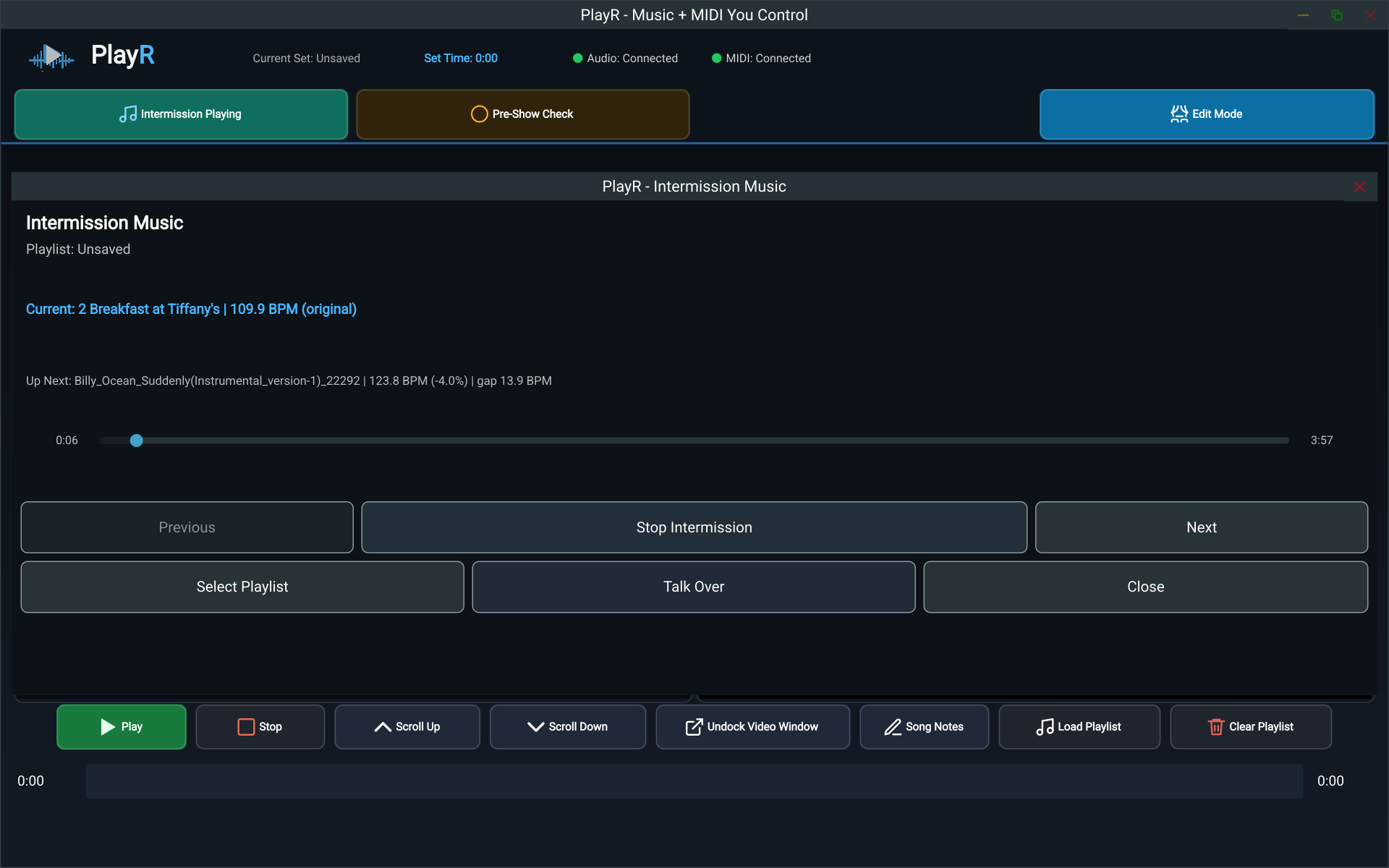
Task: Click the Scroll Up chevron icon
Action: (383, 727)
